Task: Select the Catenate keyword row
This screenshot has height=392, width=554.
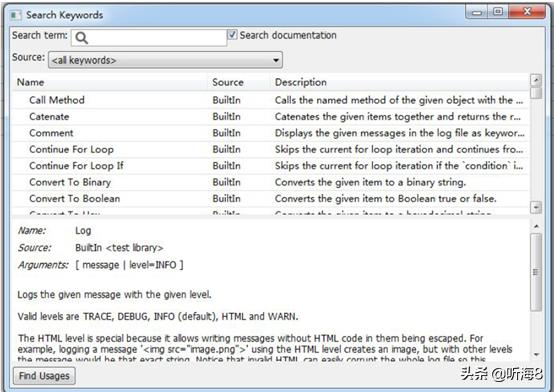Action: tap(270, 117)
